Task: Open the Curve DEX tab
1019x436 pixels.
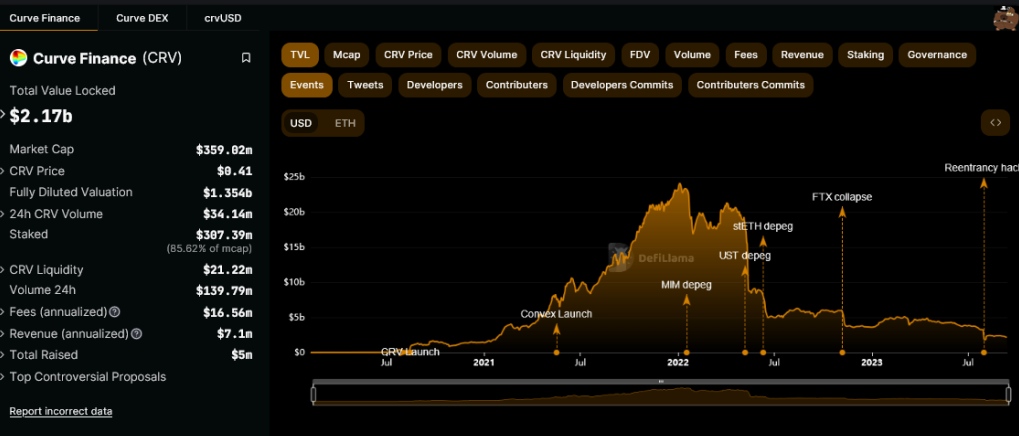Action: tap(142, 18)
